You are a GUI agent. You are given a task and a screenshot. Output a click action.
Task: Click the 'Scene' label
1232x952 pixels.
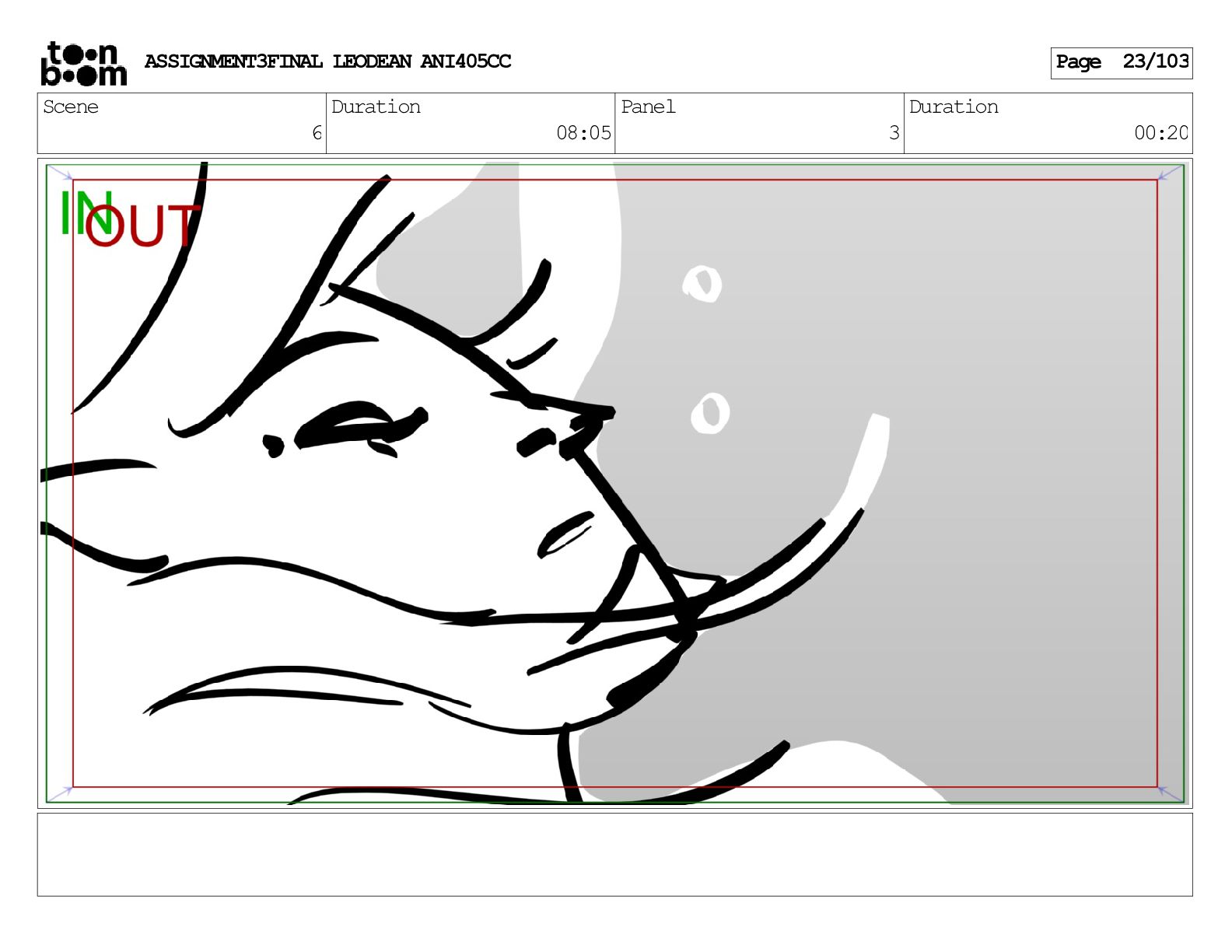point(71,107)
